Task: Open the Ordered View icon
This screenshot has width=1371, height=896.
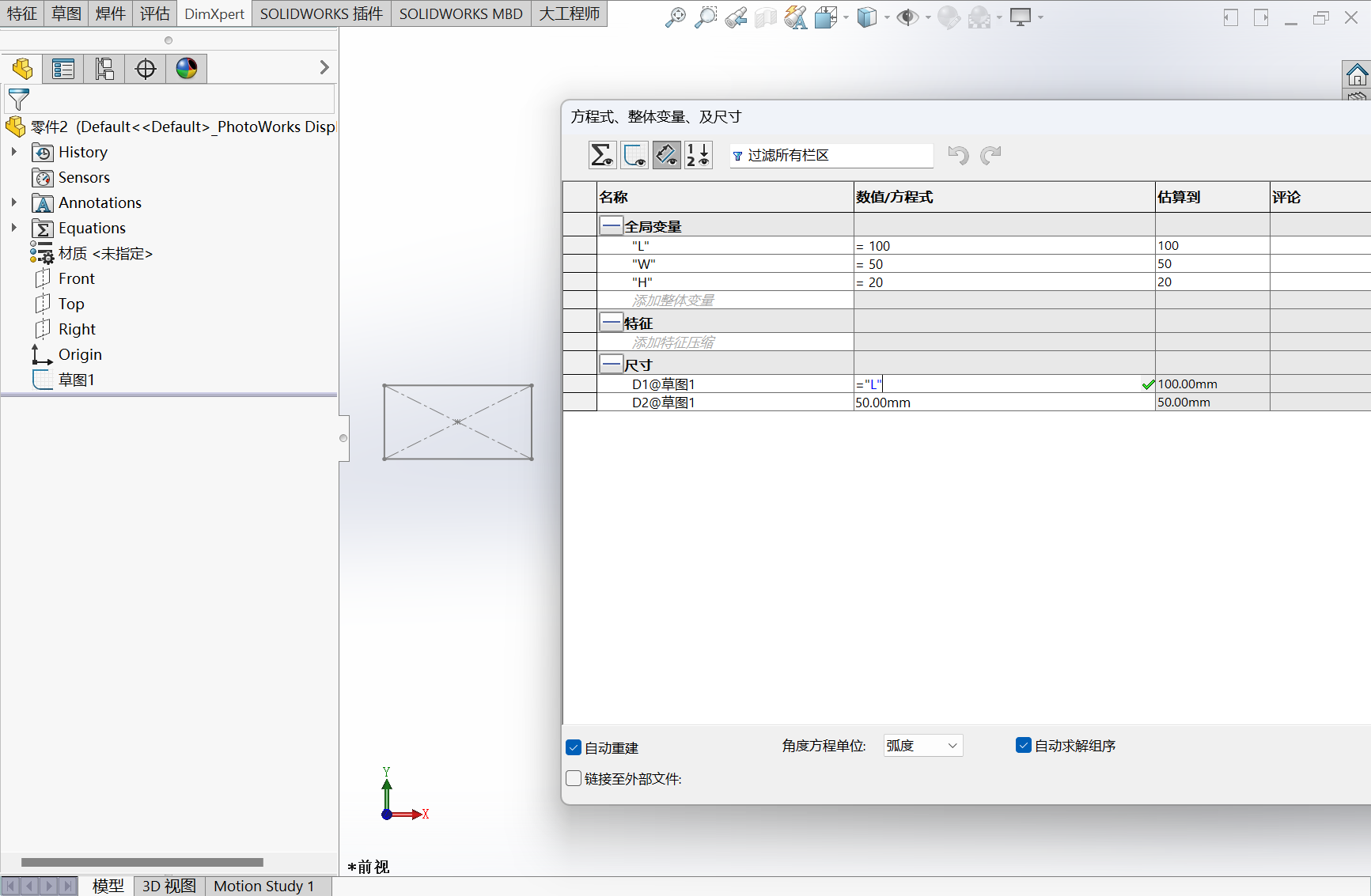Action: tap(698, 155)
